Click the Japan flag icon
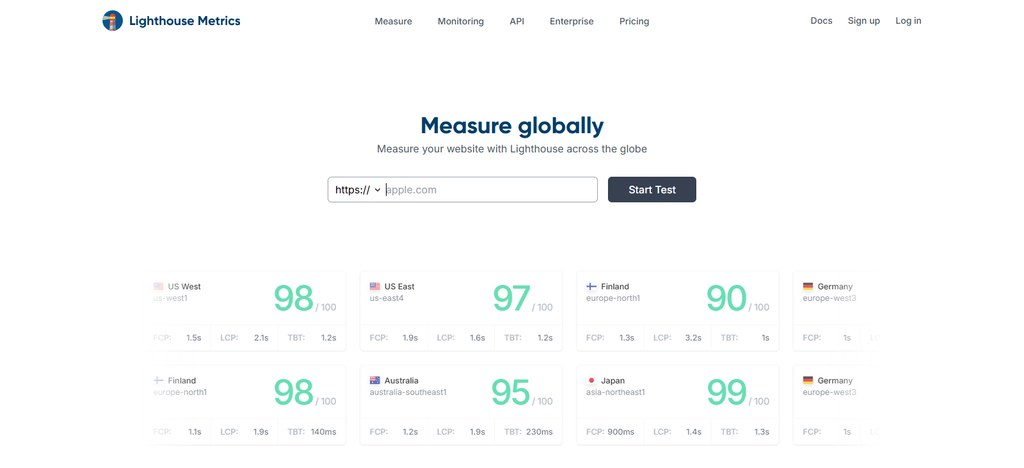Image resolution: width=1024 pixels, height=468 pixels. pos(591,381)
